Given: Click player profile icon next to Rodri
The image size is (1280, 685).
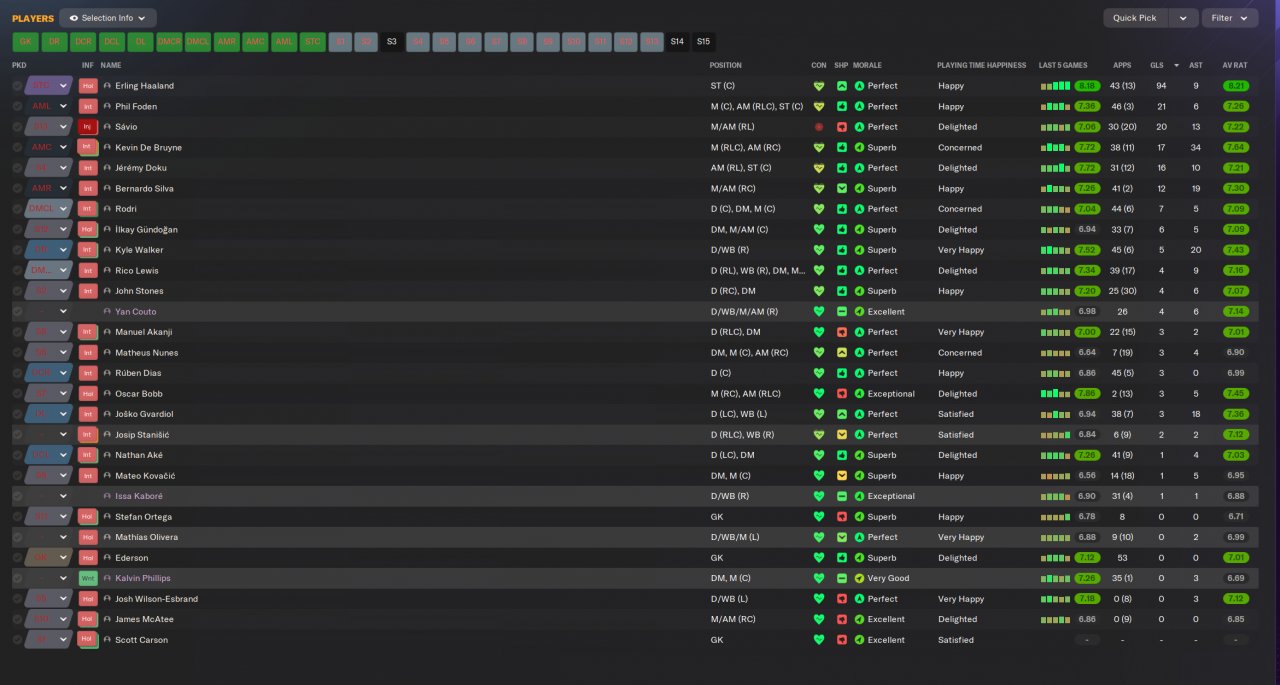Looking at the screenshot, I should tap(107, 209).
